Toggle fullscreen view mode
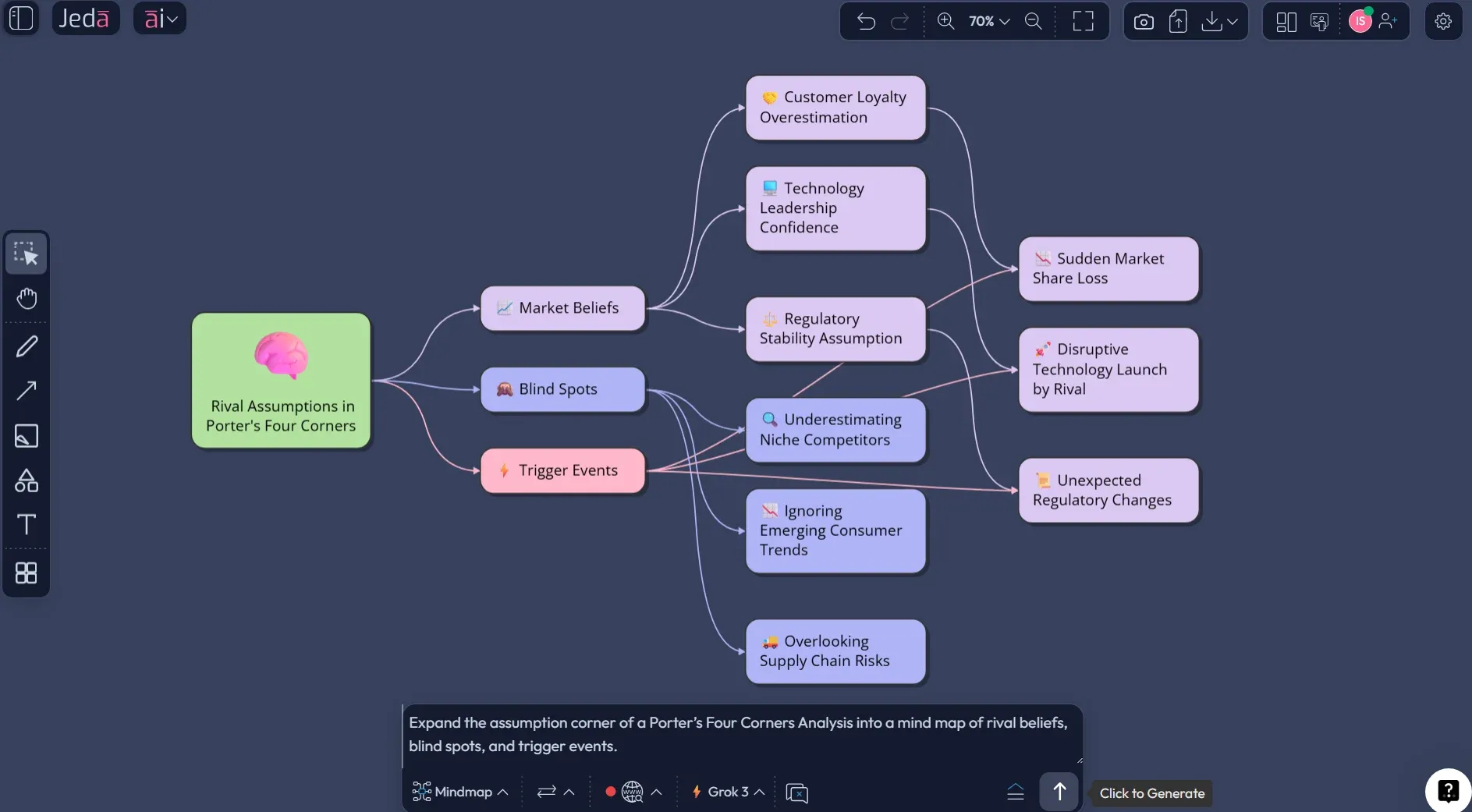The width and height of the screenshot is (1472, 812). pyautogui.click(x=1083, y=22)
